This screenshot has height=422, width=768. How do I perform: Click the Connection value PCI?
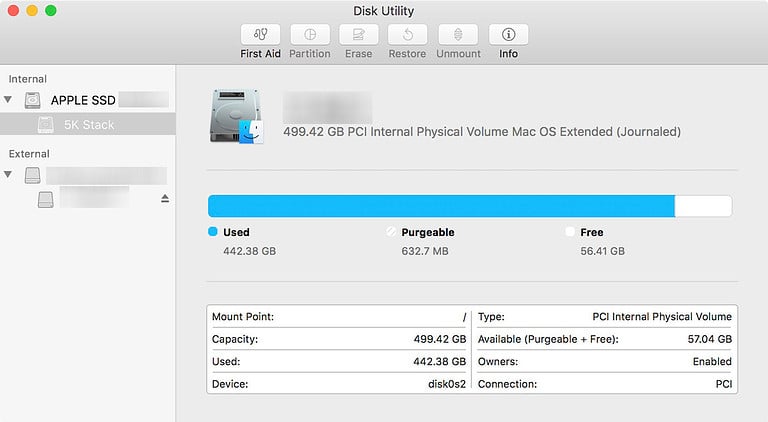coord(724,384)
